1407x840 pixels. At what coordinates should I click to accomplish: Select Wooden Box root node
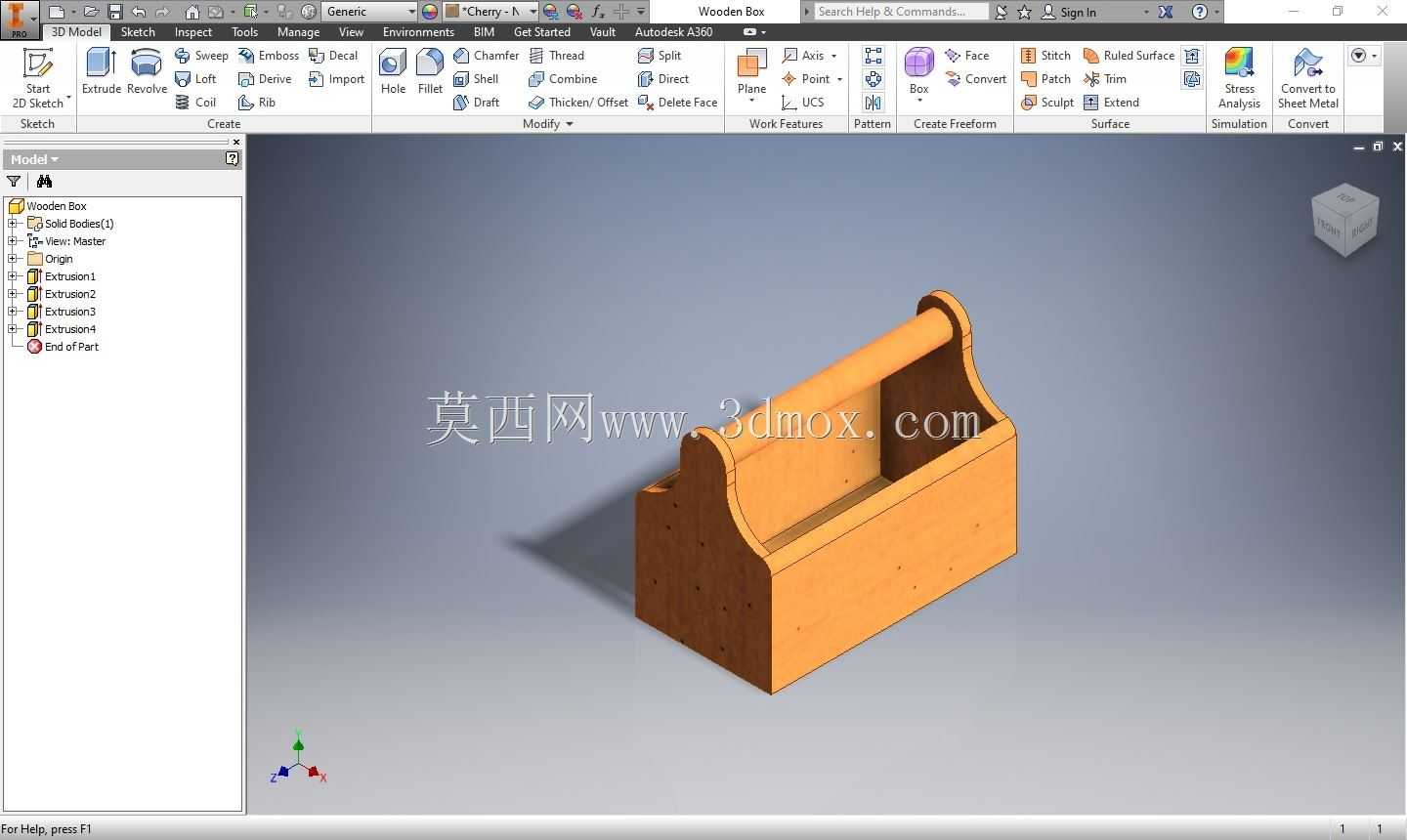tap(57, 206)
